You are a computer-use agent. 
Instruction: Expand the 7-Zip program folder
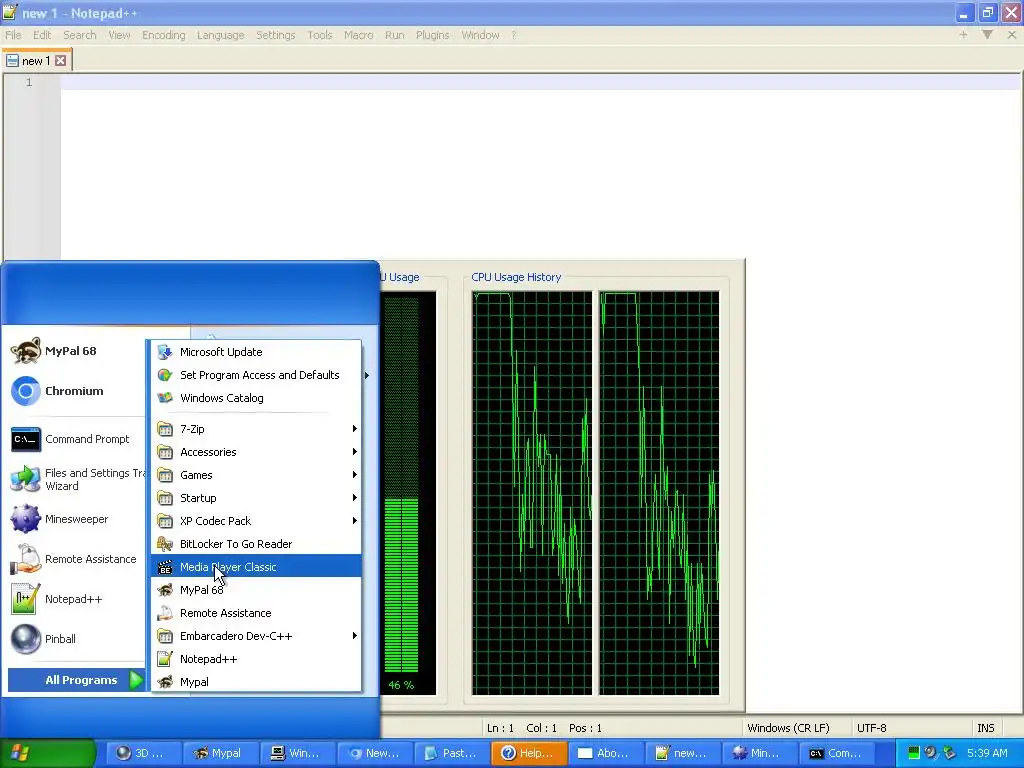pos(256,429)
